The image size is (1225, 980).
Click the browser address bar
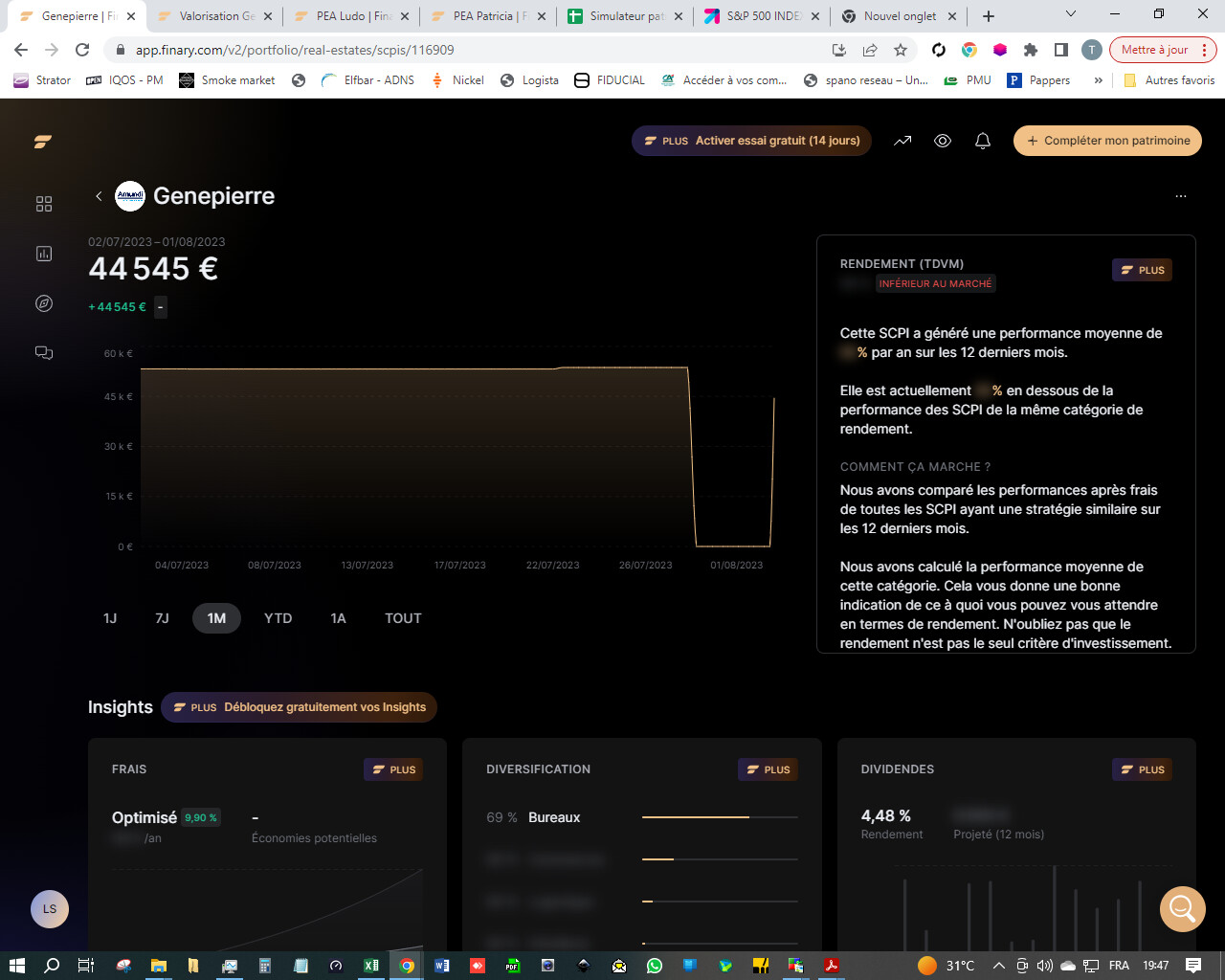[x=469, y=50]
